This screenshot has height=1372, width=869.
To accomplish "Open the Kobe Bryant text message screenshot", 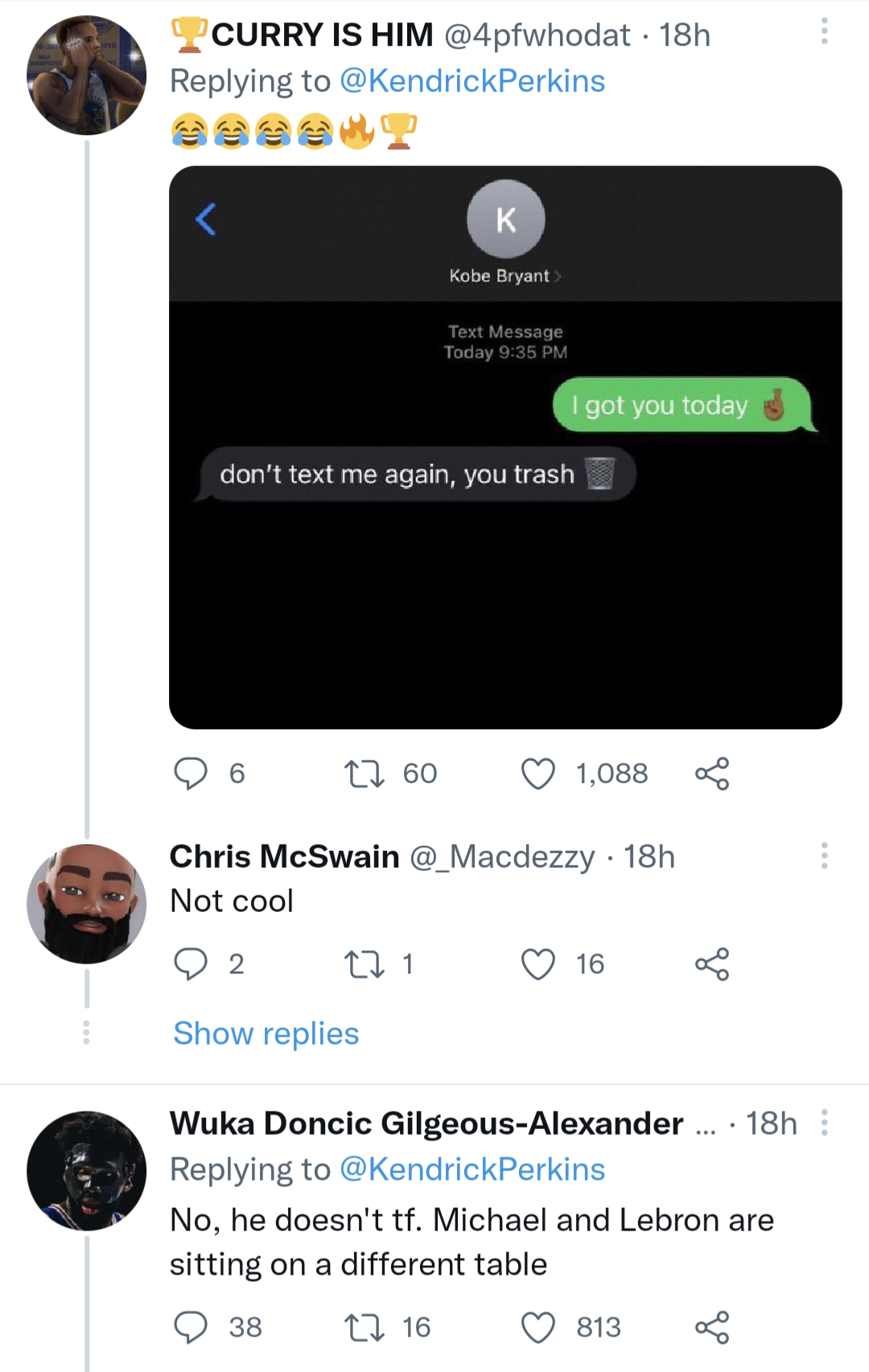I will point(505,447).
